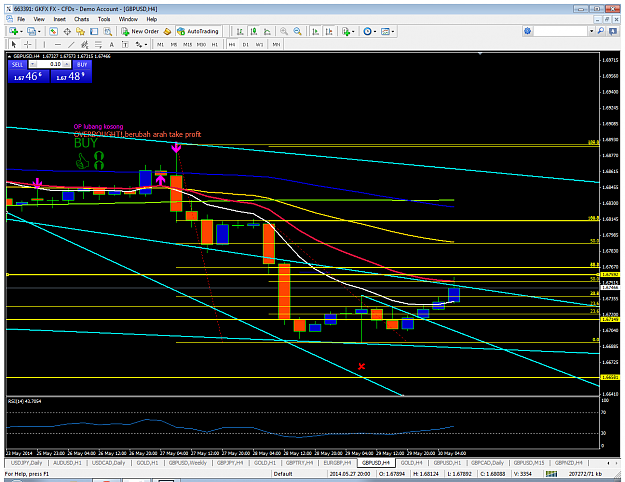Toggle the AutoTrading button
Image resolution: width=625 pixels, height=482 pixels.
click(x=198, y=31)
